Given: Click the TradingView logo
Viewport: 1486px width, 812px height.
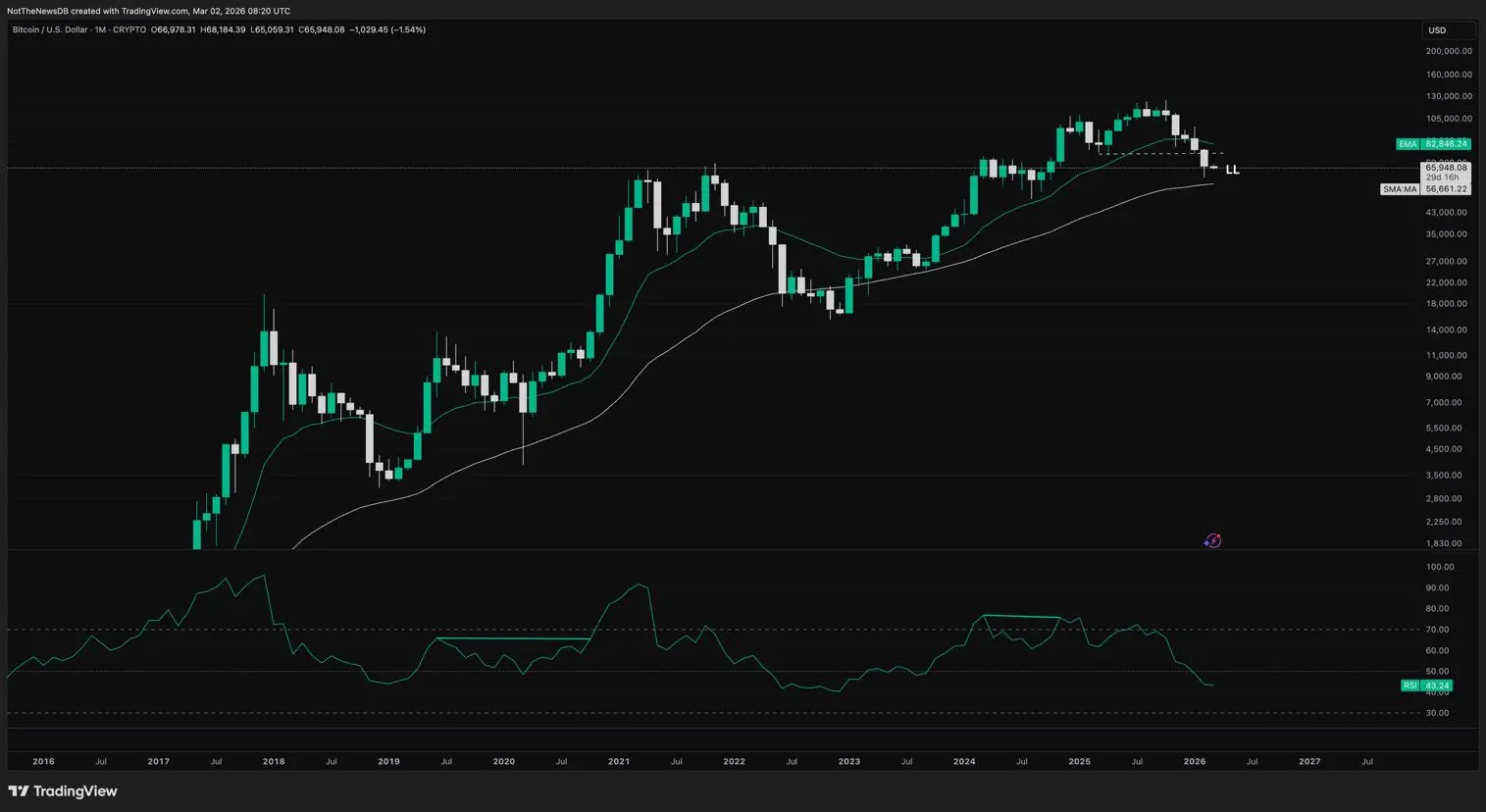Looking at the screenshot, I should pyautogui.click(x=63, y=791).
